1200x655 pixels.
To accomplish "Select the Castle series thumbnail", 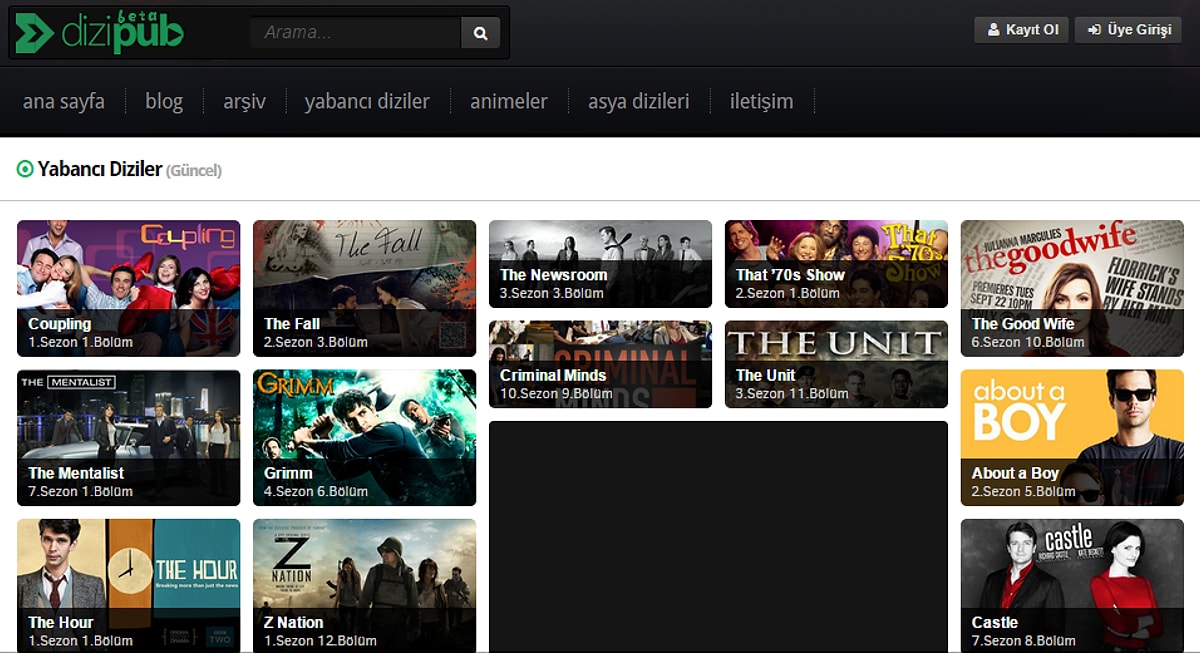I will [x=1072, y=585].
